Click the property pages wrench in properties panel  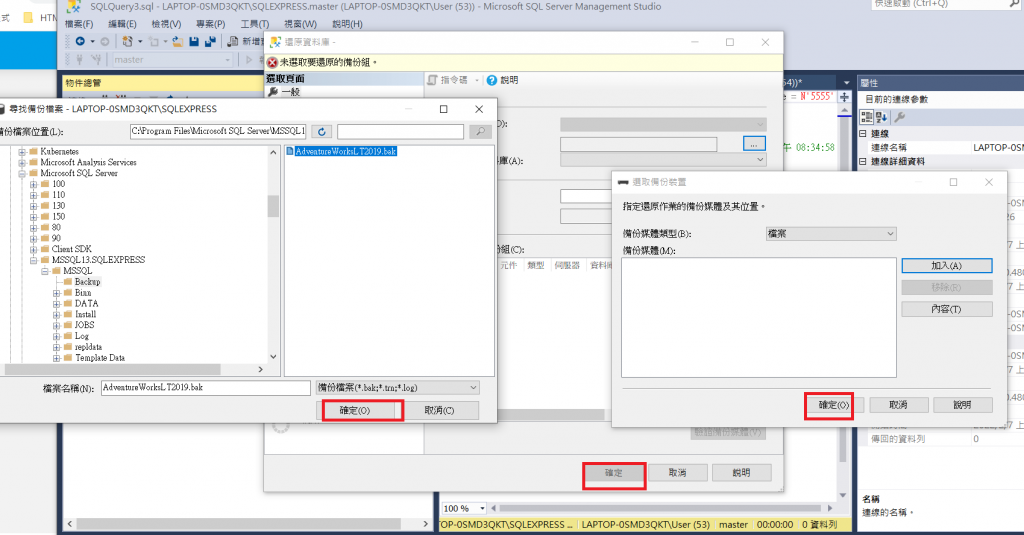click(899, 117)
